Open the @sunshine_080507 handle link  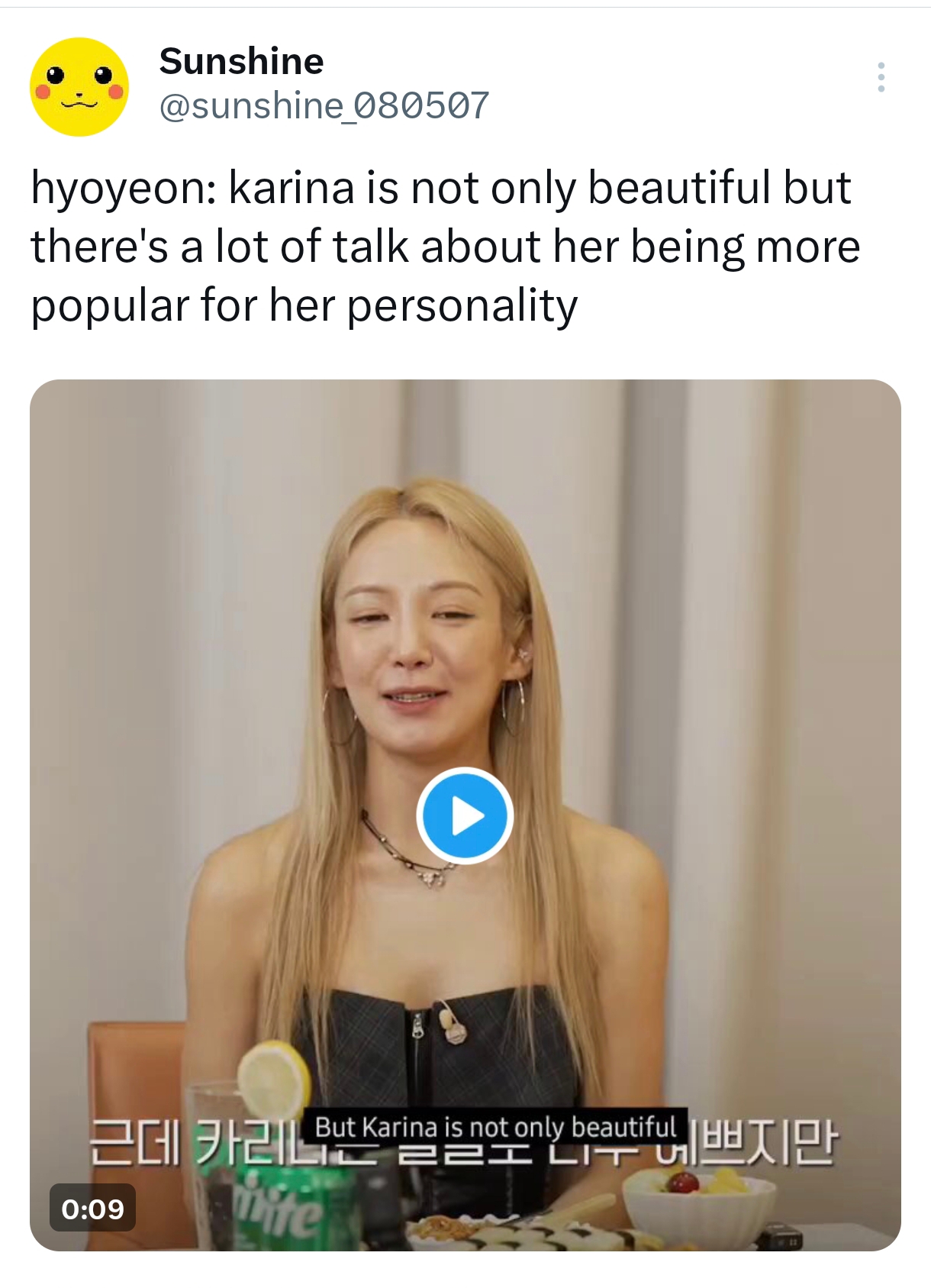[324, 105]
